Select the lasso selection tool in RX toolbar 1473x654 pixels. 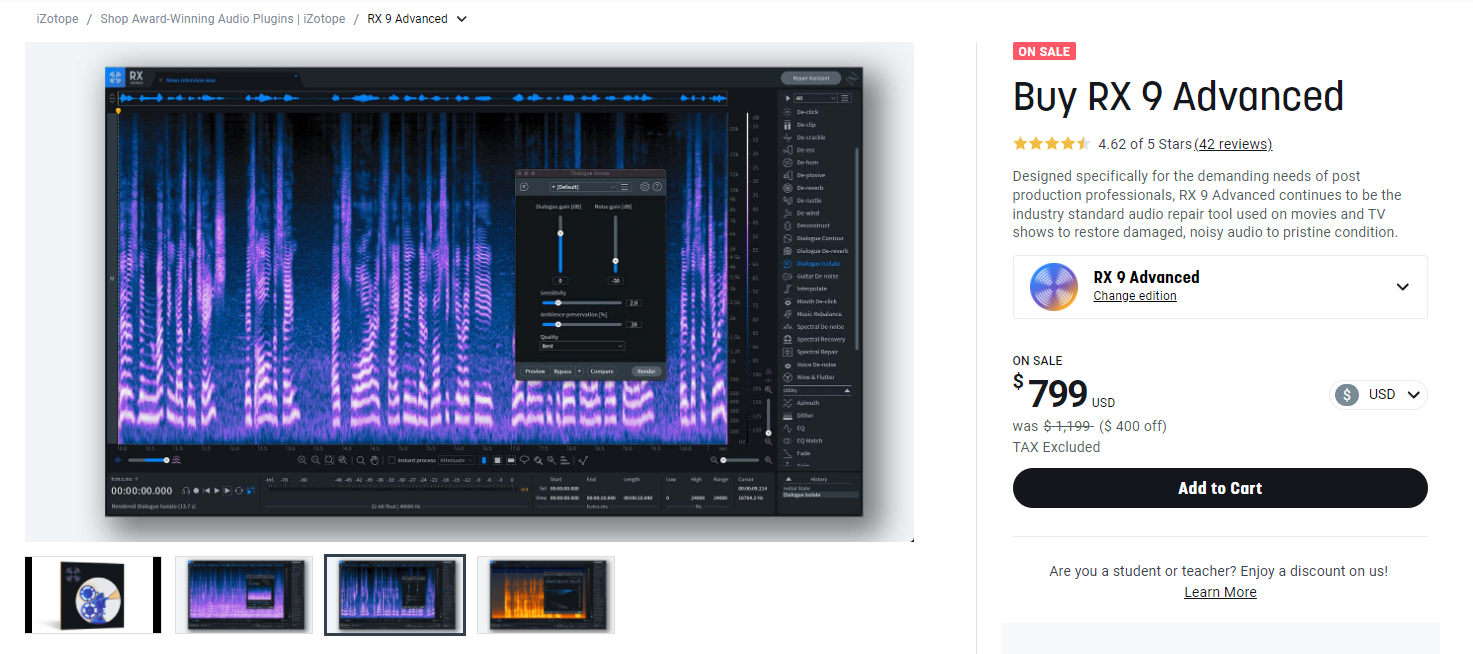[x=525, y=460]
